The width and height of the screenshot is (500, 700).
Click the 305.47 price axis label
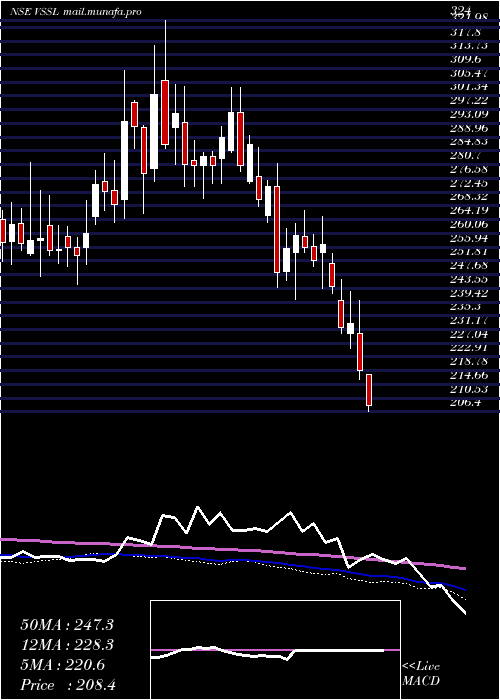point(469,73)
